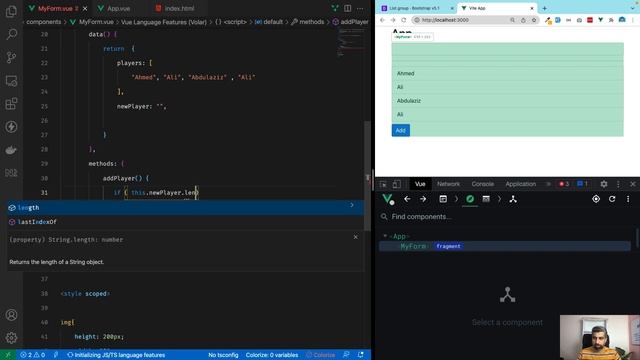This screenshot has height=360, width=640.
Task: Open the Vue devtools Timeline icon
Action: (x=486, y=199)
